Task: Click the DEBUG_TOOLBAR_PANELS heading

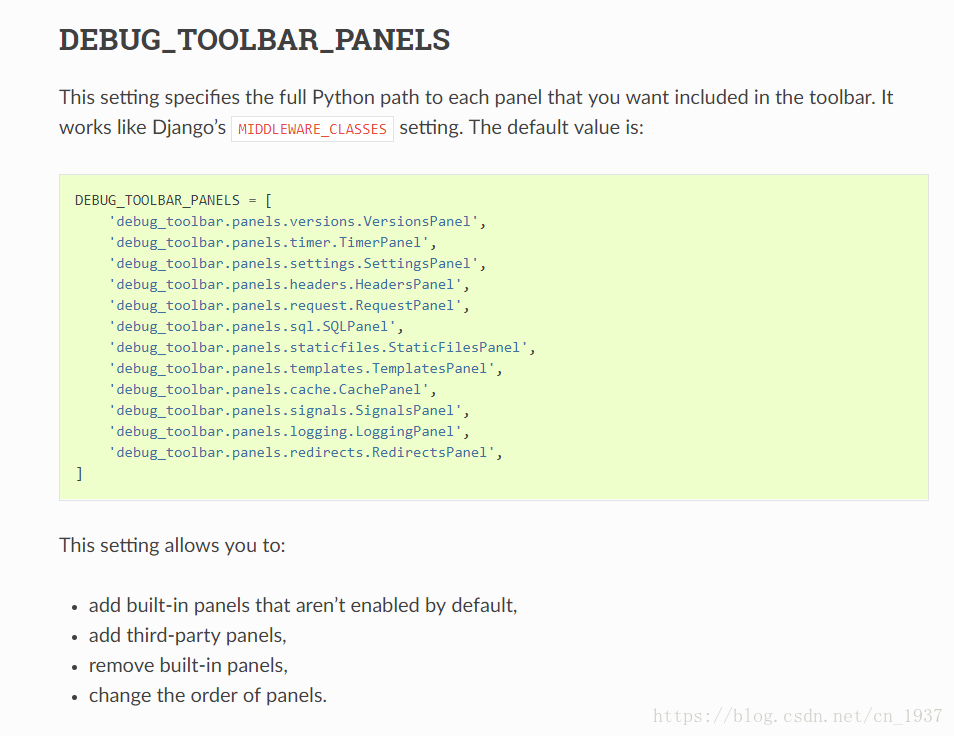Action: (x=254, y=41)
